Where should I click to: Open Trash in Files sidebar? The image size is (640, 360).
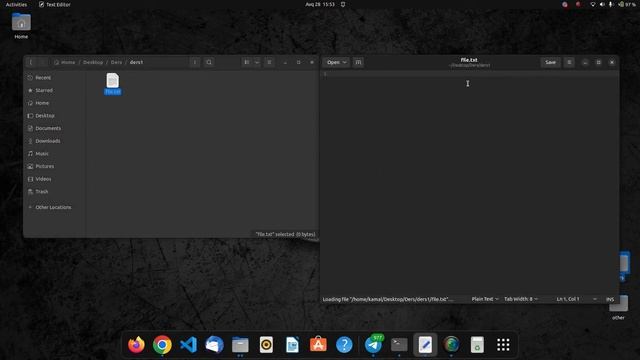(54, 191)
